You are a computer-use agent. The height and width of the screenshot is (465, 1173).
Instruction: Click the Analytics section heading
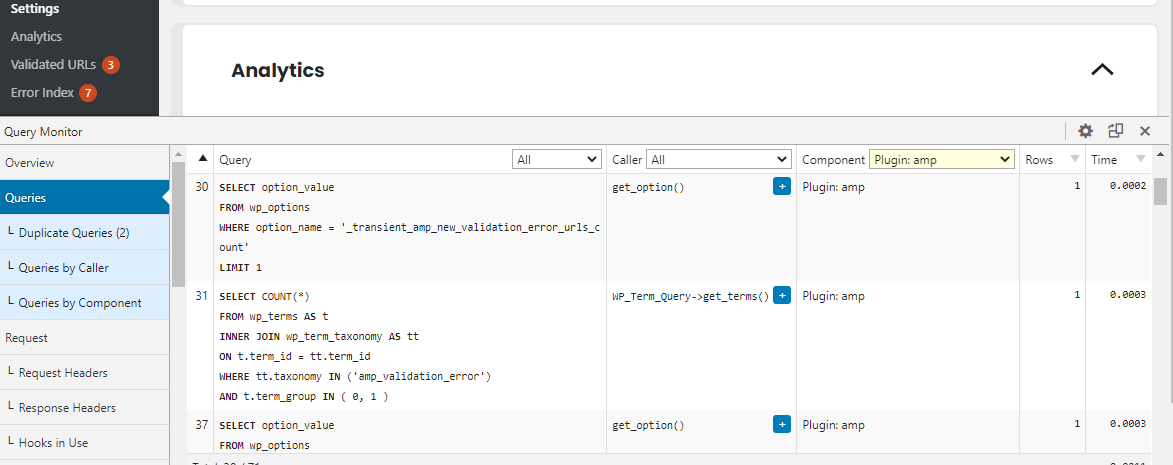point(278,70)
